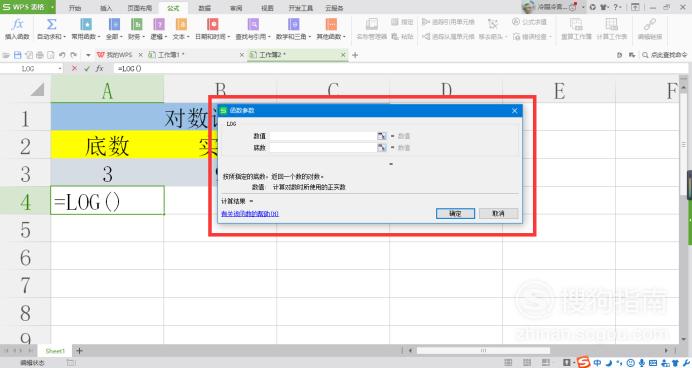This screenshot has width=692, height=368.
Task: Click the 点此查找命令 search box
Action: click(x=665, y=55)
